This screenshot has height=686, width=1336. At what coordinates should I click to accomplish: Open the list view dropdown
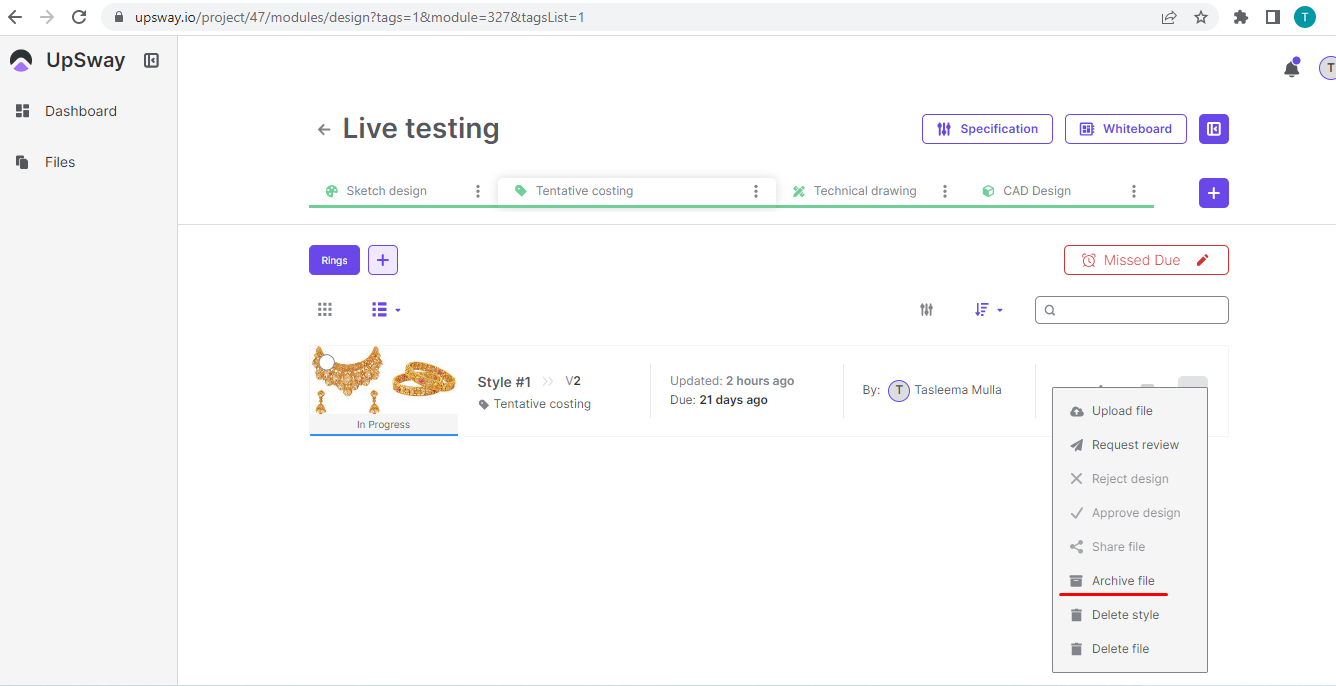pyautogui.click(x=386, y=310)
